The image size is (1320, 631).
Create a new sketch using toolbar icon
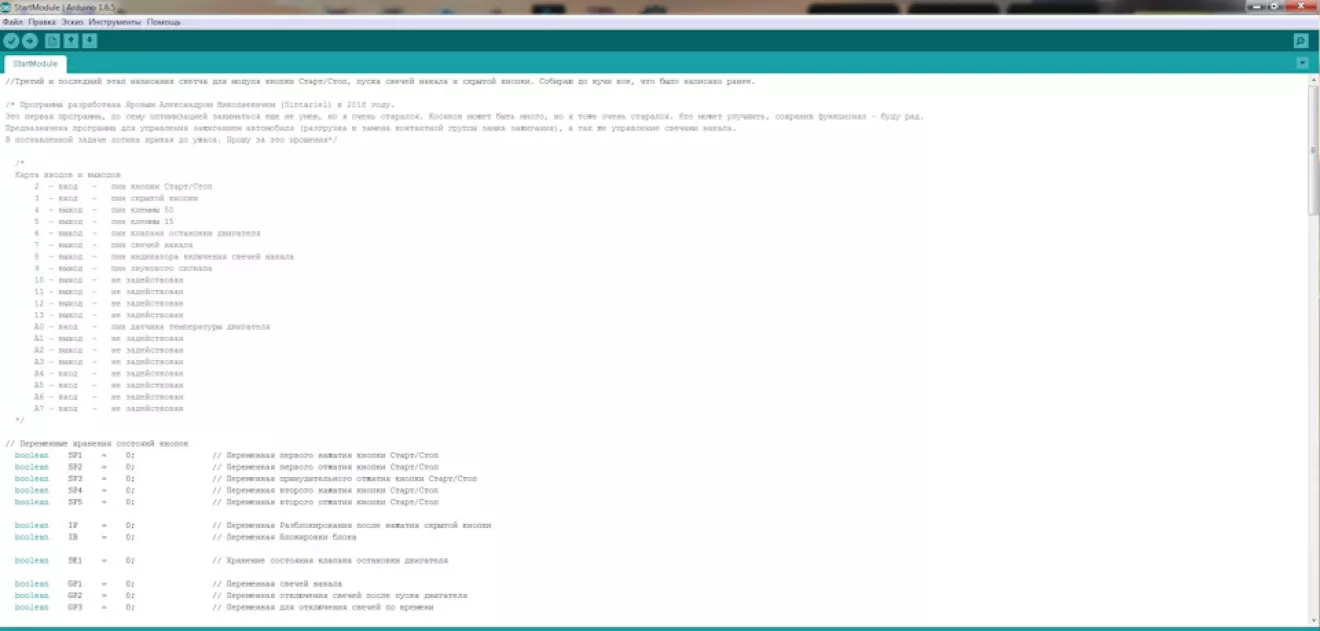tap(53, 41)
